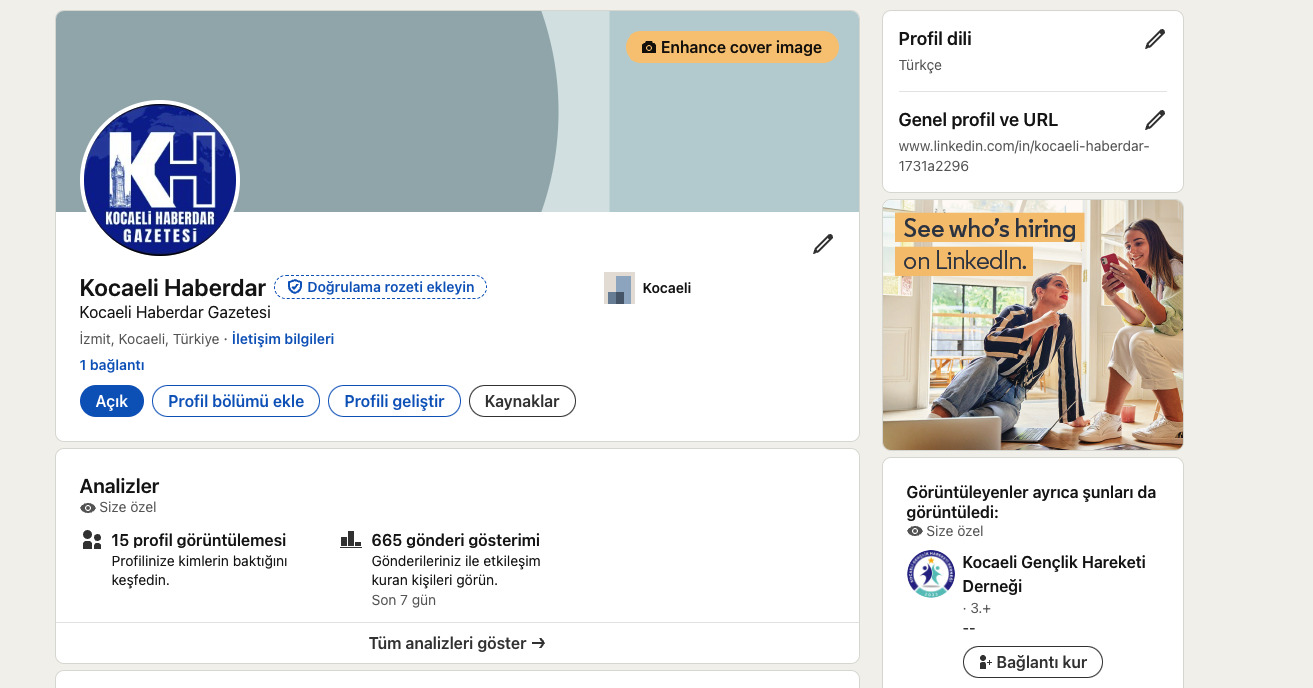Open the See who's hiring LinkedIn ad
1313x688 pixels.
pos(1032,324)
